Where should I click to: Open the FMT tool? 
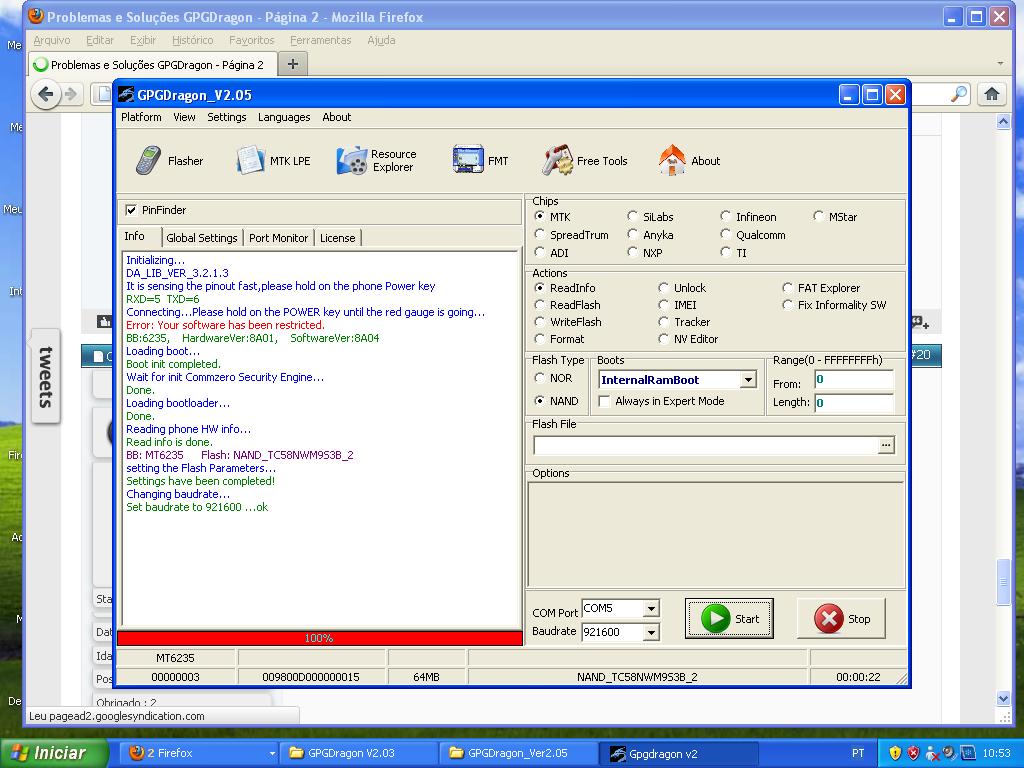click(x=480, y=161)
